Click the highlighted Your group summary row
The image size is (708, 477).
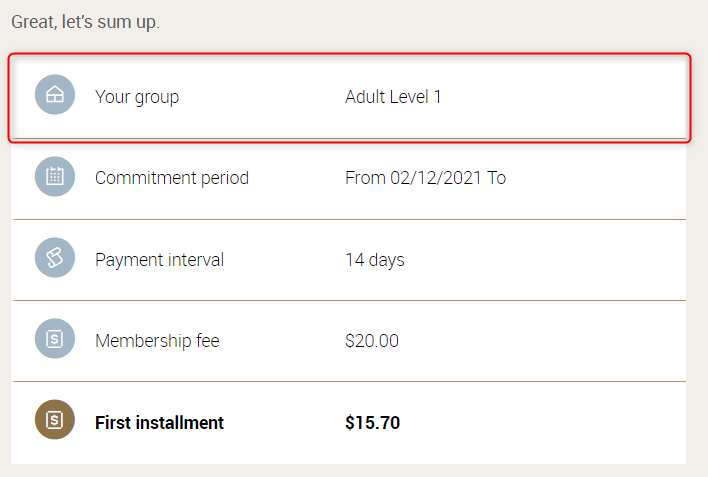(560, 97)
